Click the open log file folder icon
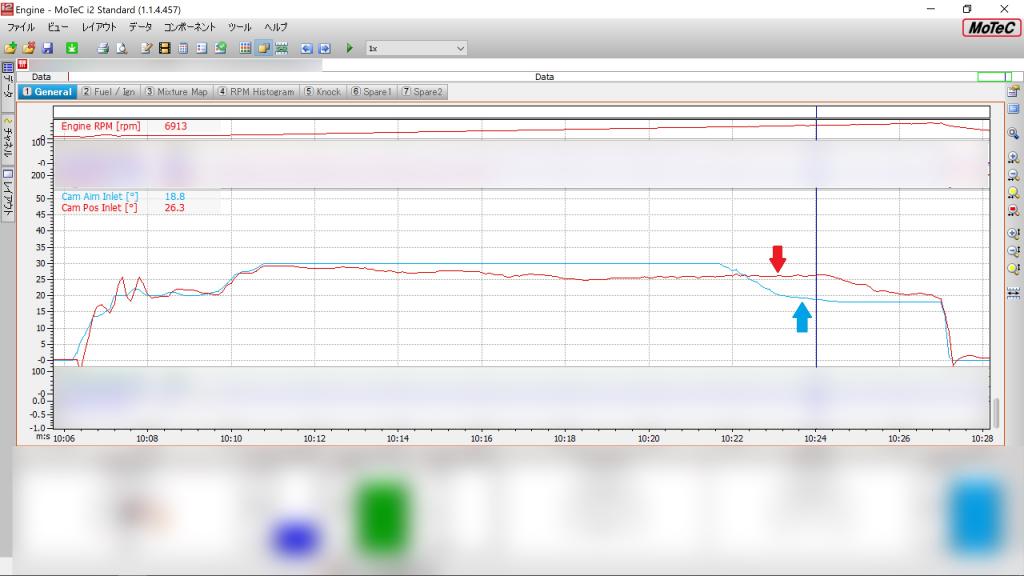 10,48
